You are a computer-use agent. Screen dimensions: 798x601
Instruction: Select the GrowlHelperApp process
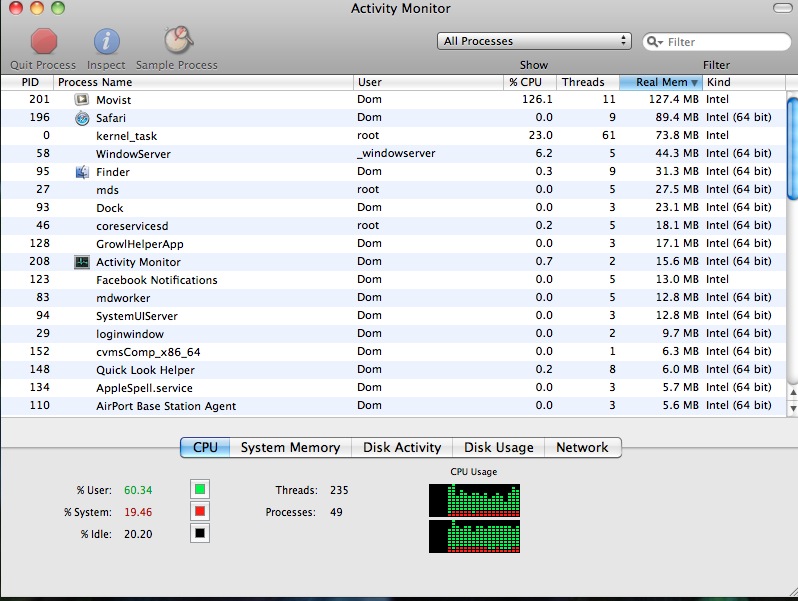click(393, 244)
